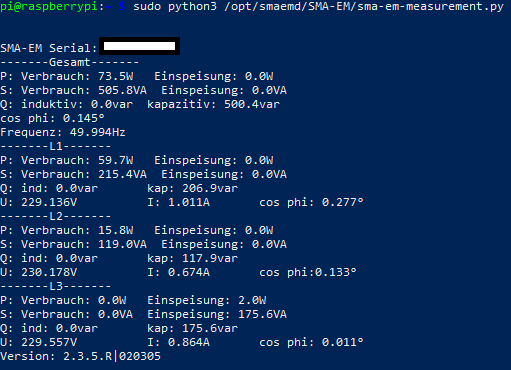The width and height of the screenshot is (511, 370).
Task: Click the L2 kap 117.9var value
Action: (210, 258)
